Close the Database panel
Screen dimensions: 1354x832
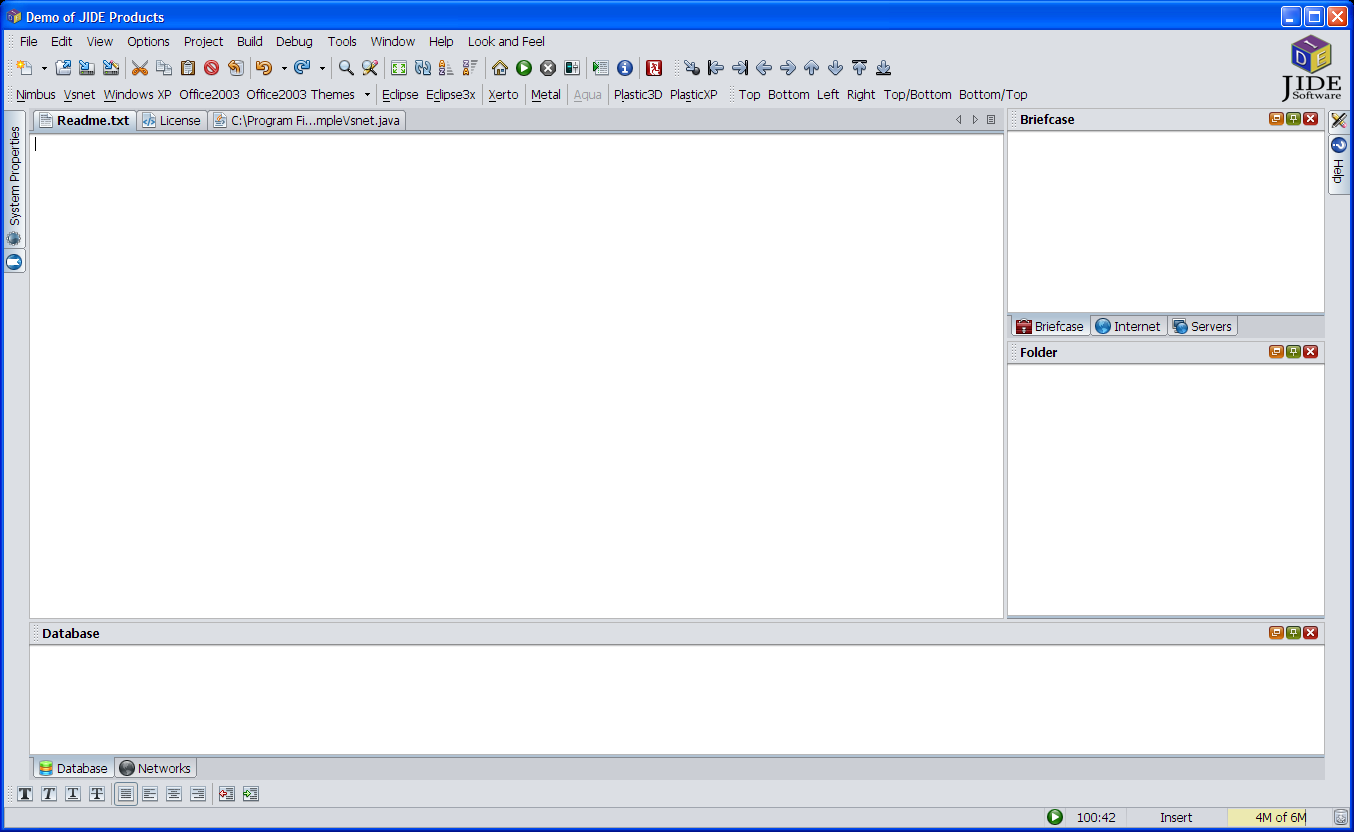point(1310,633)
